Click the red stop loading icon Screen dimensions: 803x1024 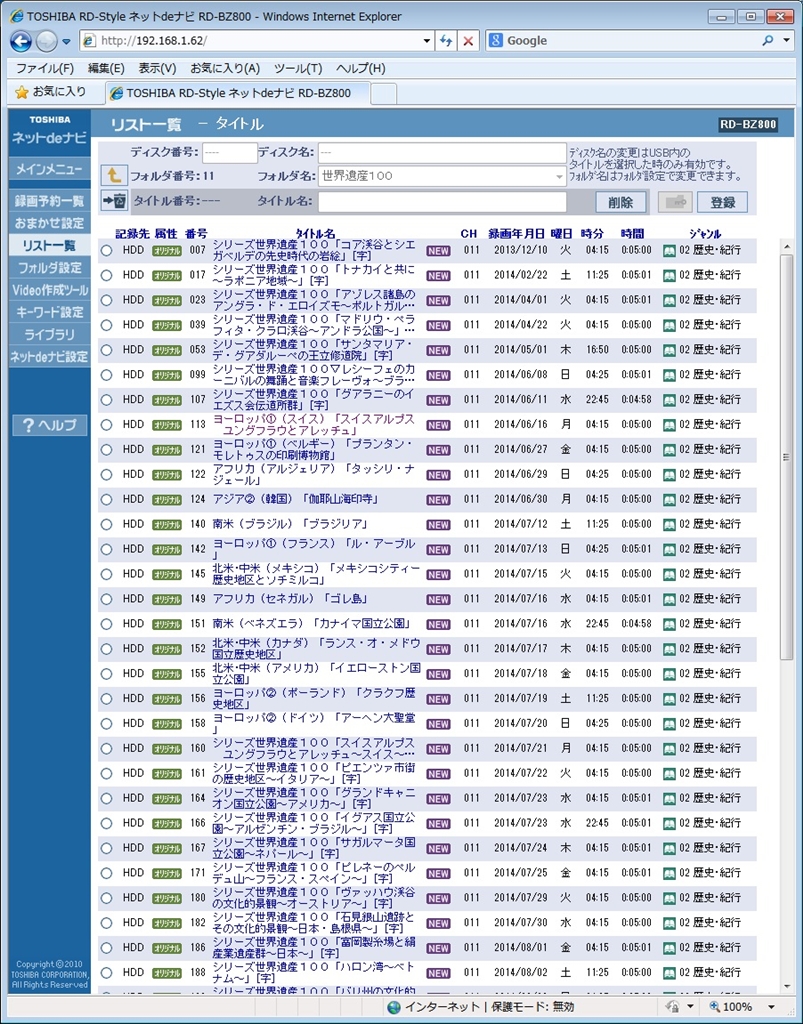(x=468, y=40)
